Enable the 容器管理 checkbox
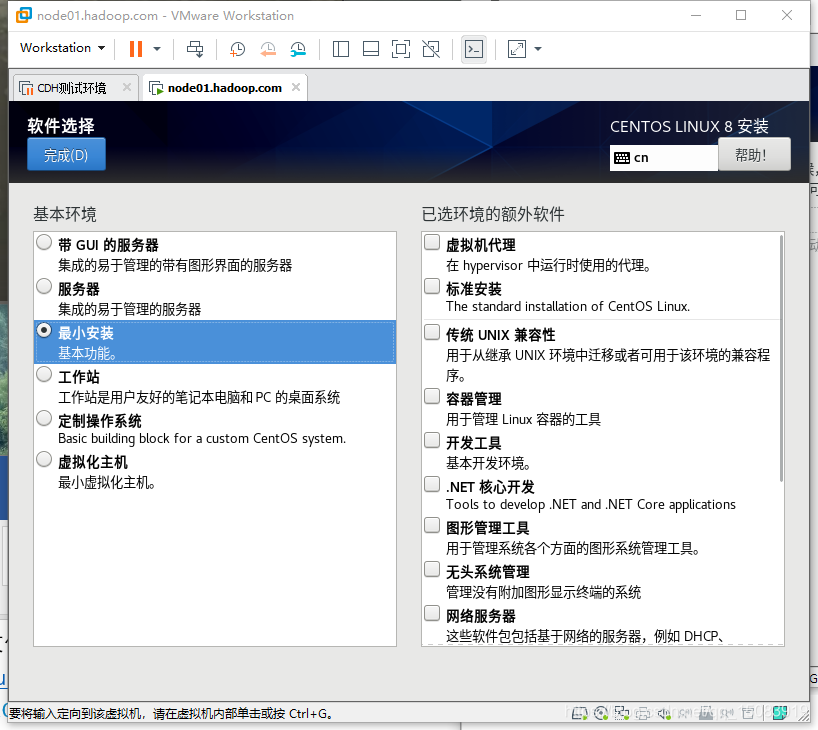This screenshot has height=730, width=818. (x=432, y=396)
